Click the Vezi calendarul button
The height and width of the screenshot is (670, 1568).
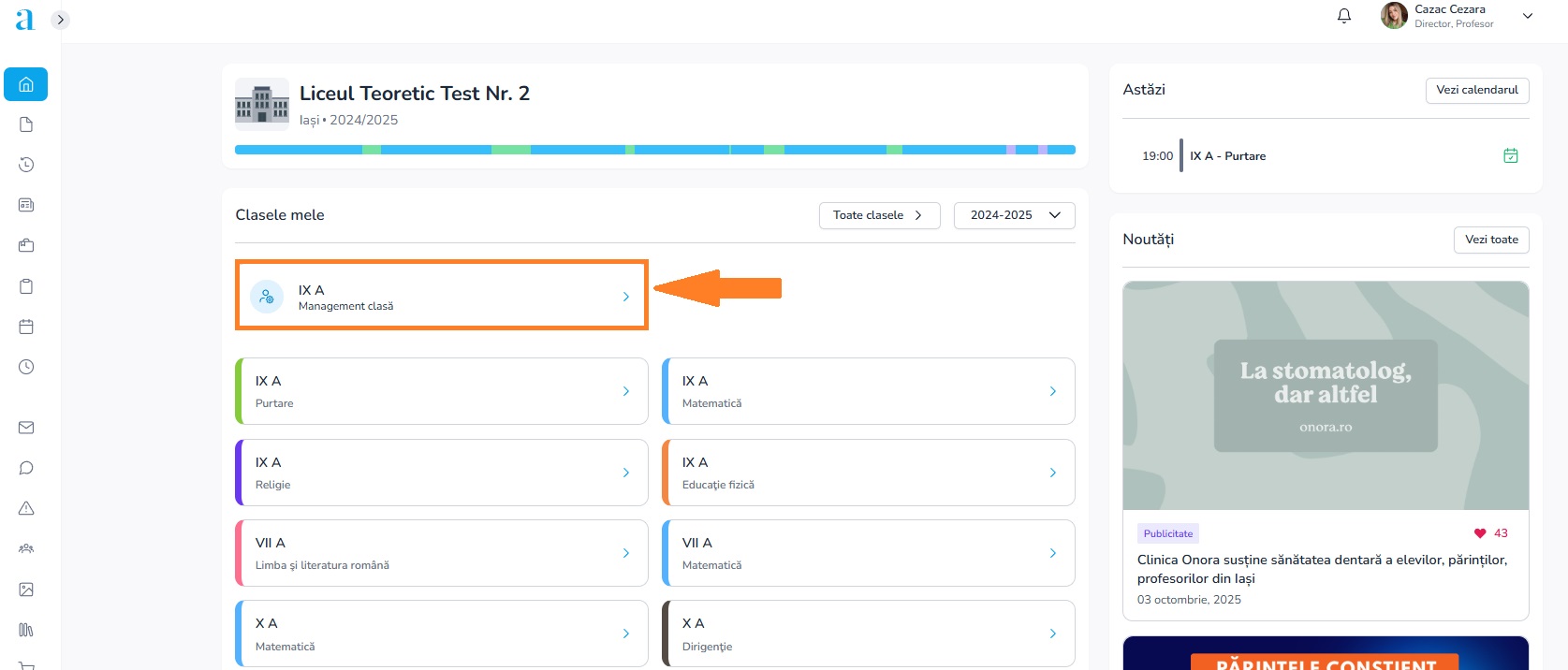click(1476, 90)
